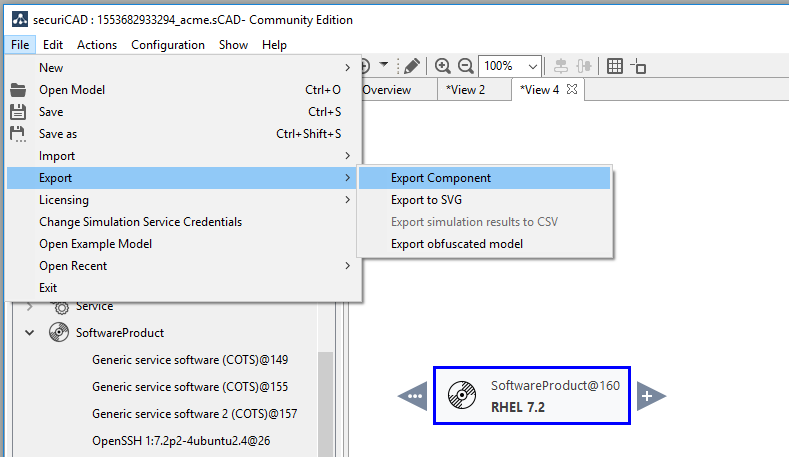Select Generic service software (COTS)@149

pyautogui.click(x=190, y=360)
